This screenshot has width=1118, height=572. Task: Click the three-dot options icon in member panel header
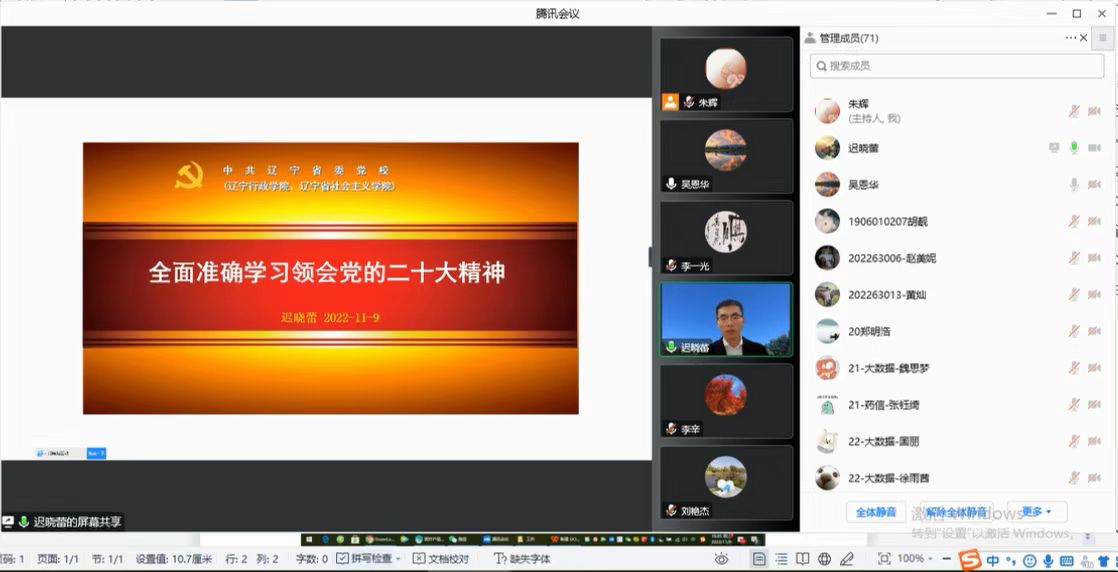click(1070, 38)
